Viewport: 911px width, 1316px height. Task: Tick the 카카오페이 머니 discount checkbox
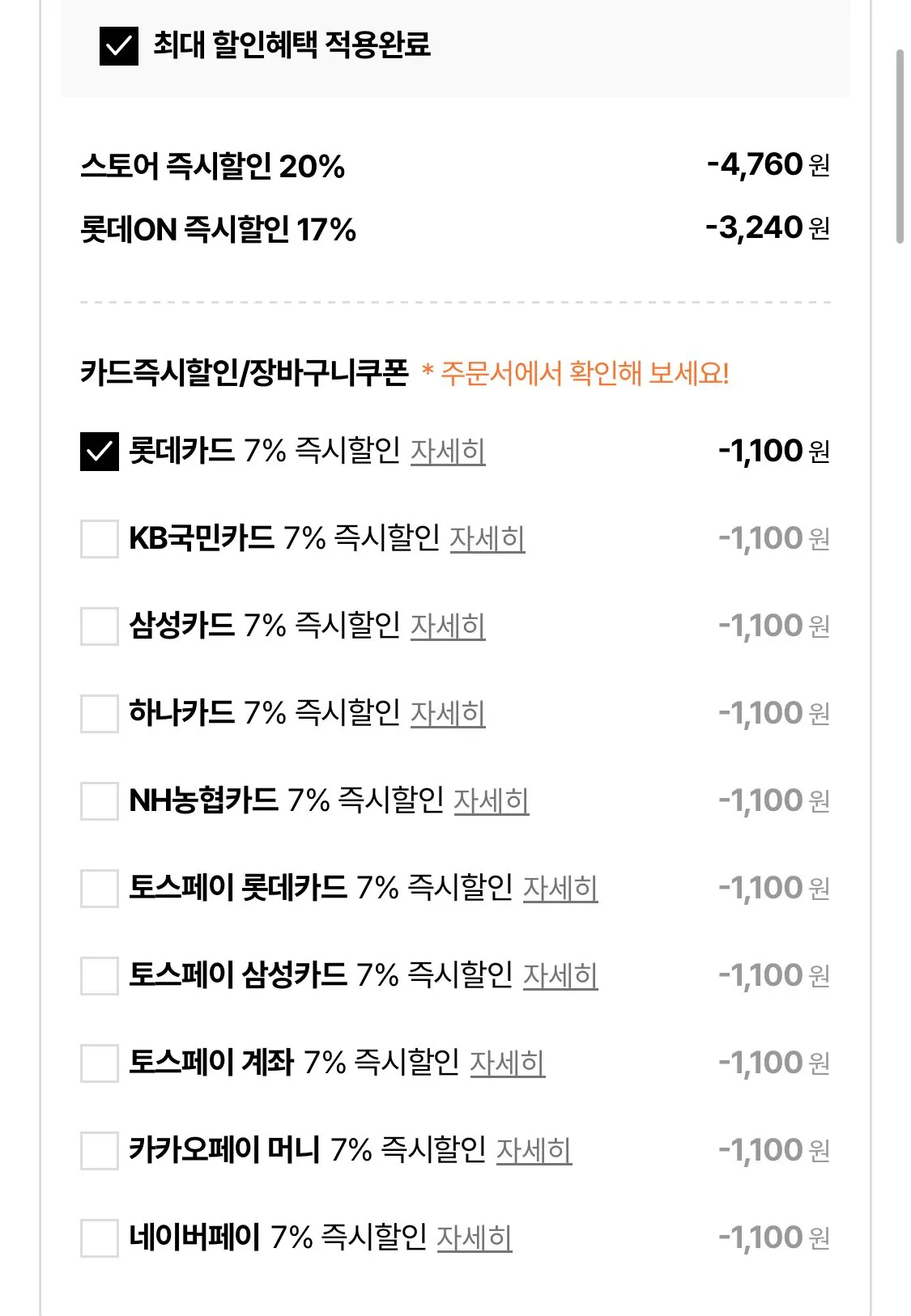[100, 1150]
